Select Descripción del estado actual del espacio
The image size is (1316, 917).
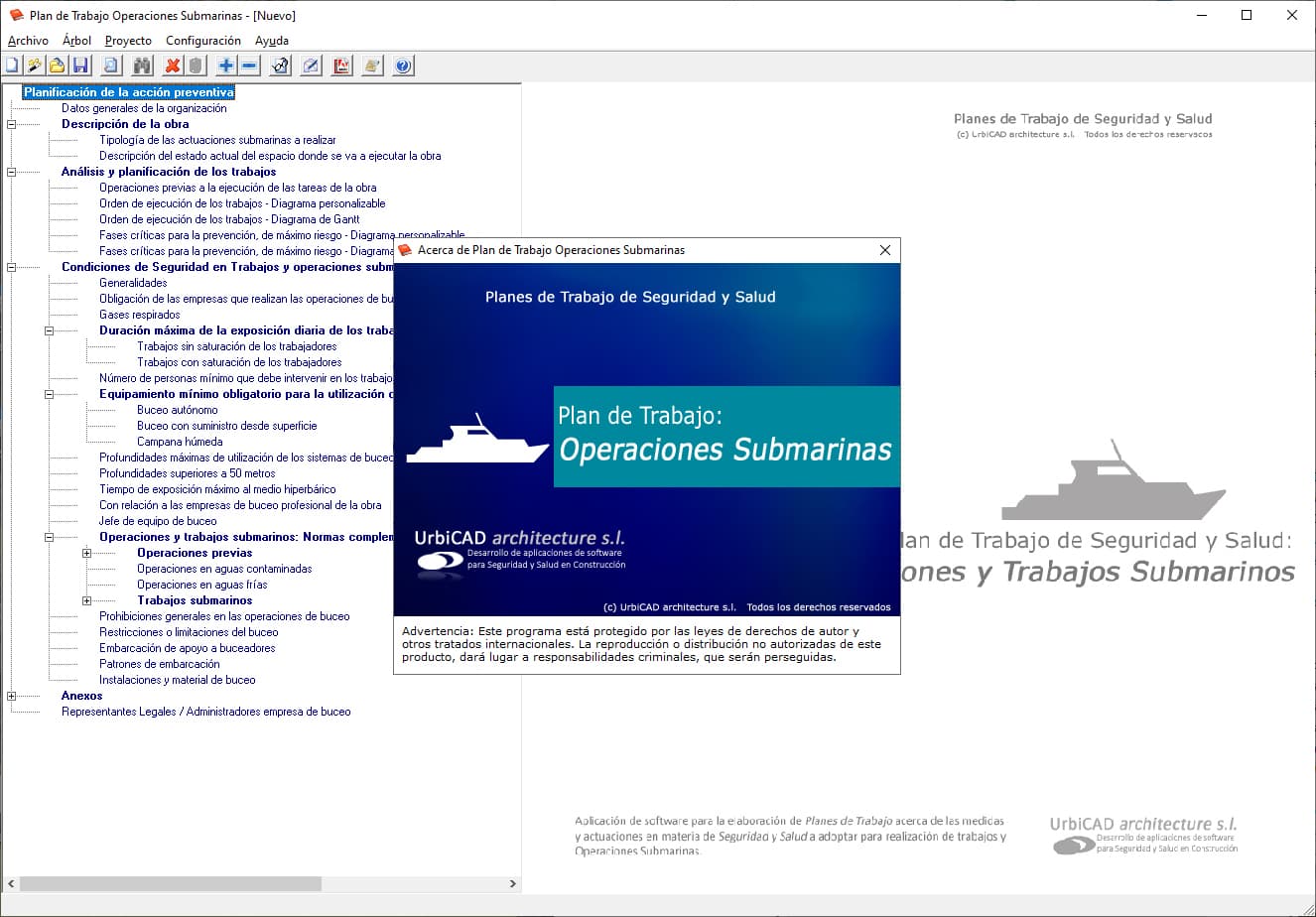[x=270, y=156]
